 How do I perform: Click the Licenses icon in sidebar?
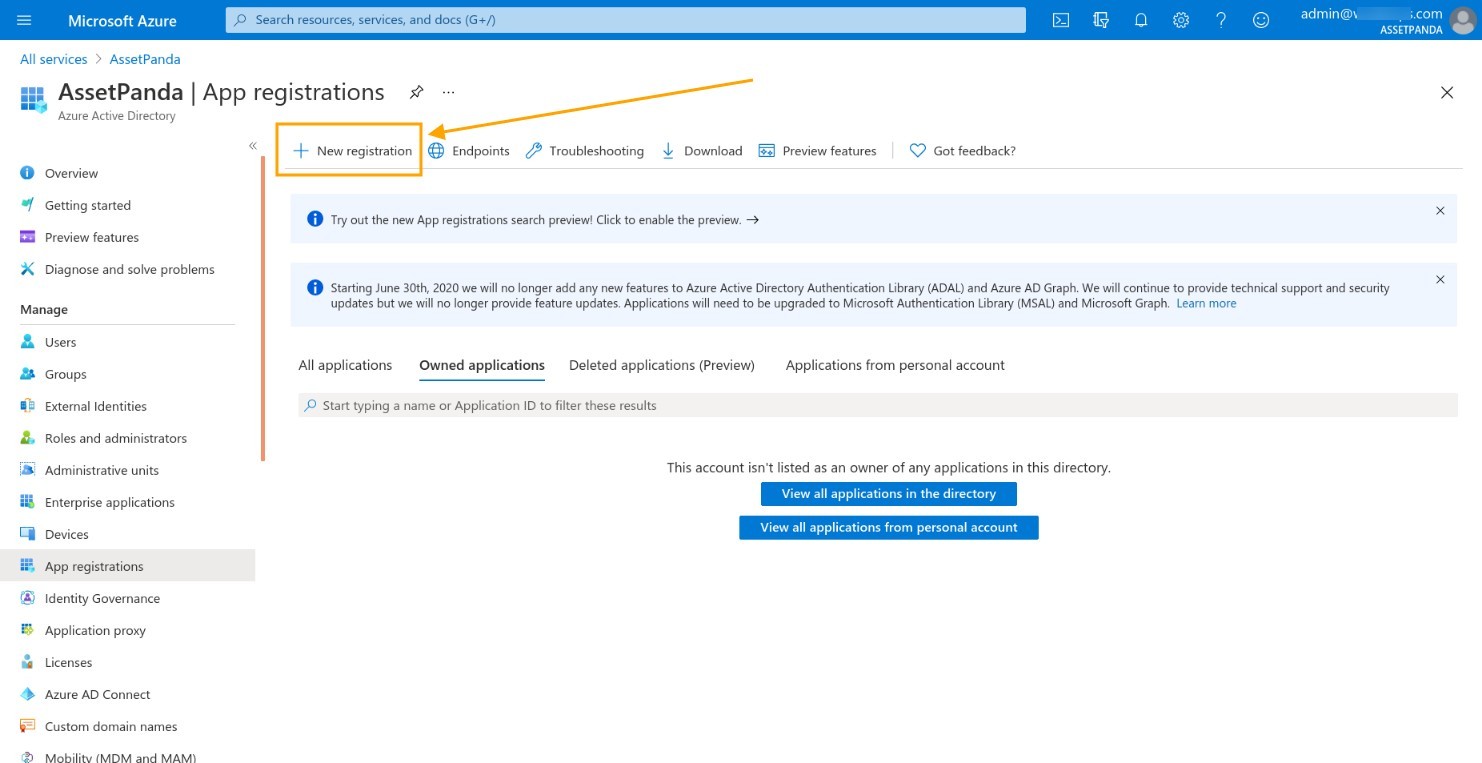[27, 662]
